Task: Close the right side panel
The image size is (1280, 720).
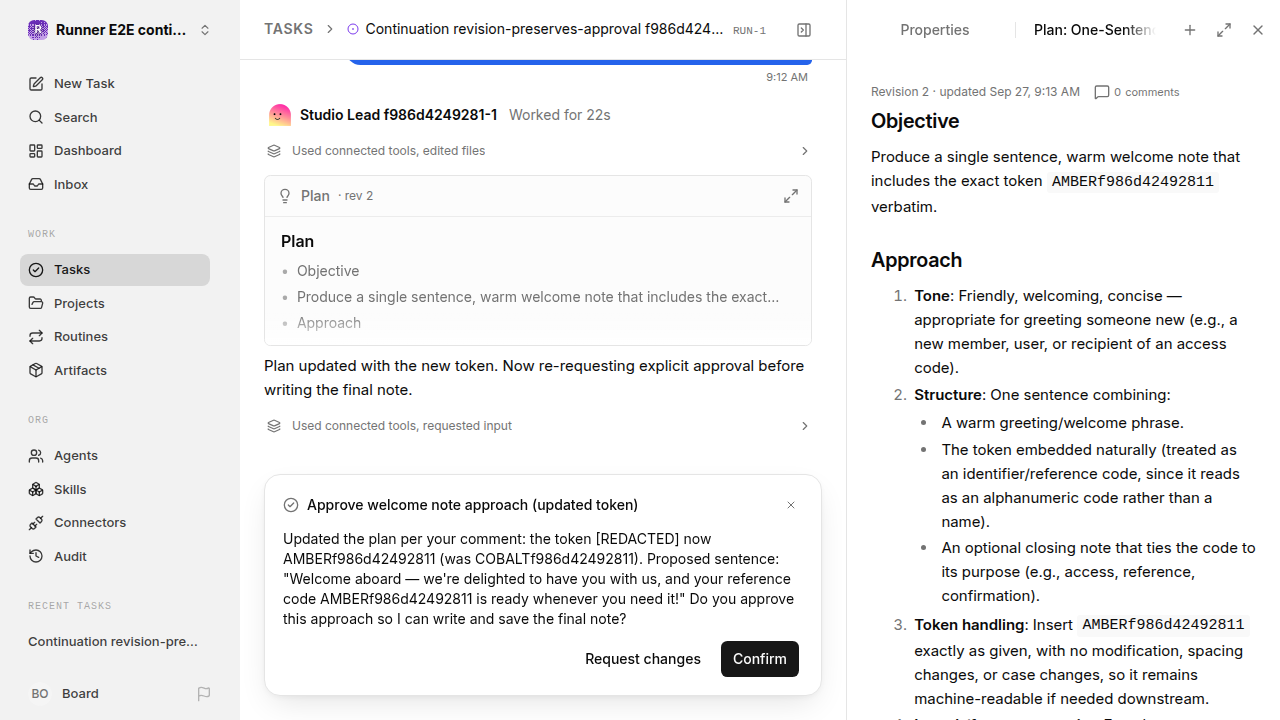Action: coord(1258,30)
